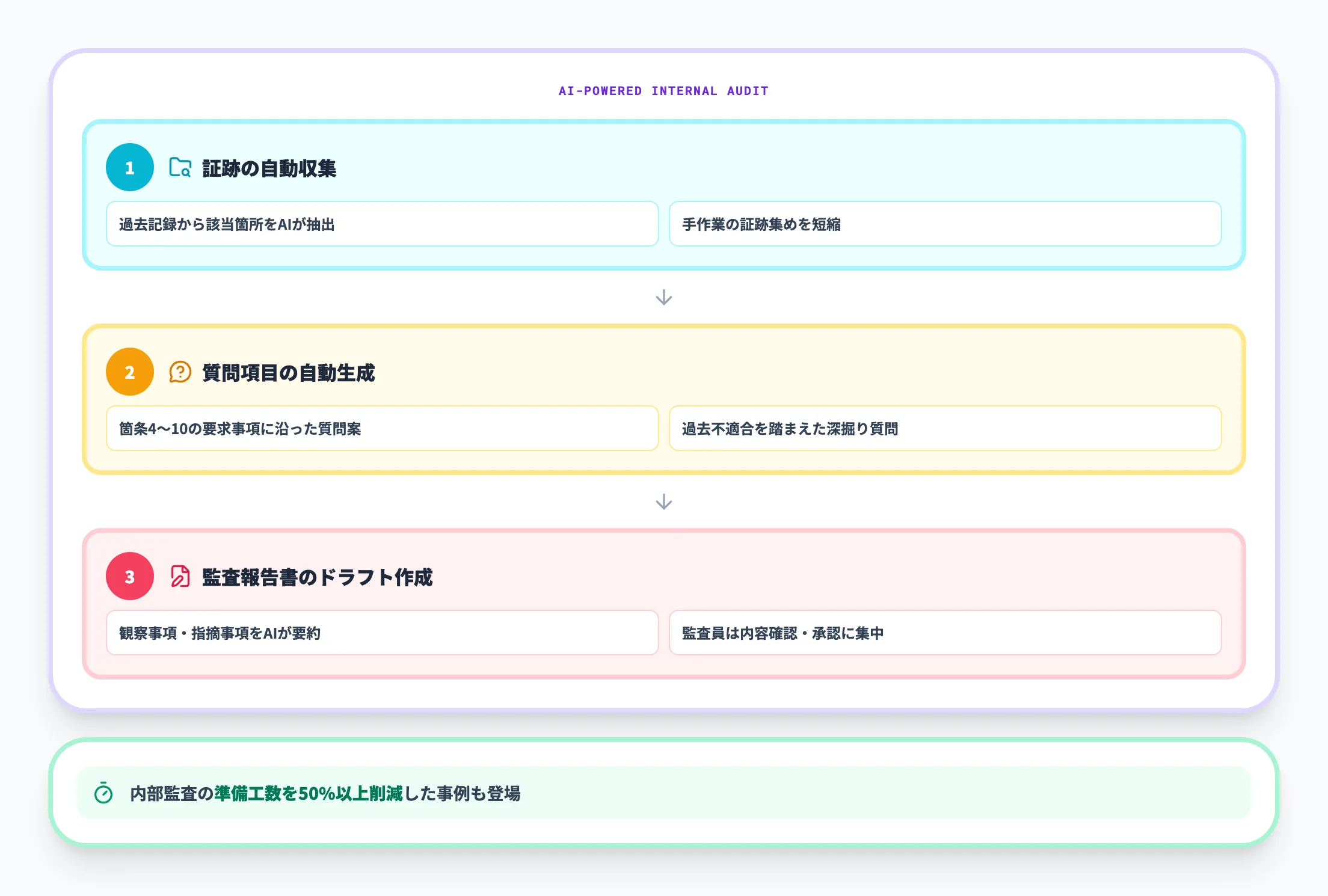This screenshot has width=1328, height=896.
Task: Click the 過去不適合を踏まえた深掘り質問 item
Action: (x=944, y=429)
